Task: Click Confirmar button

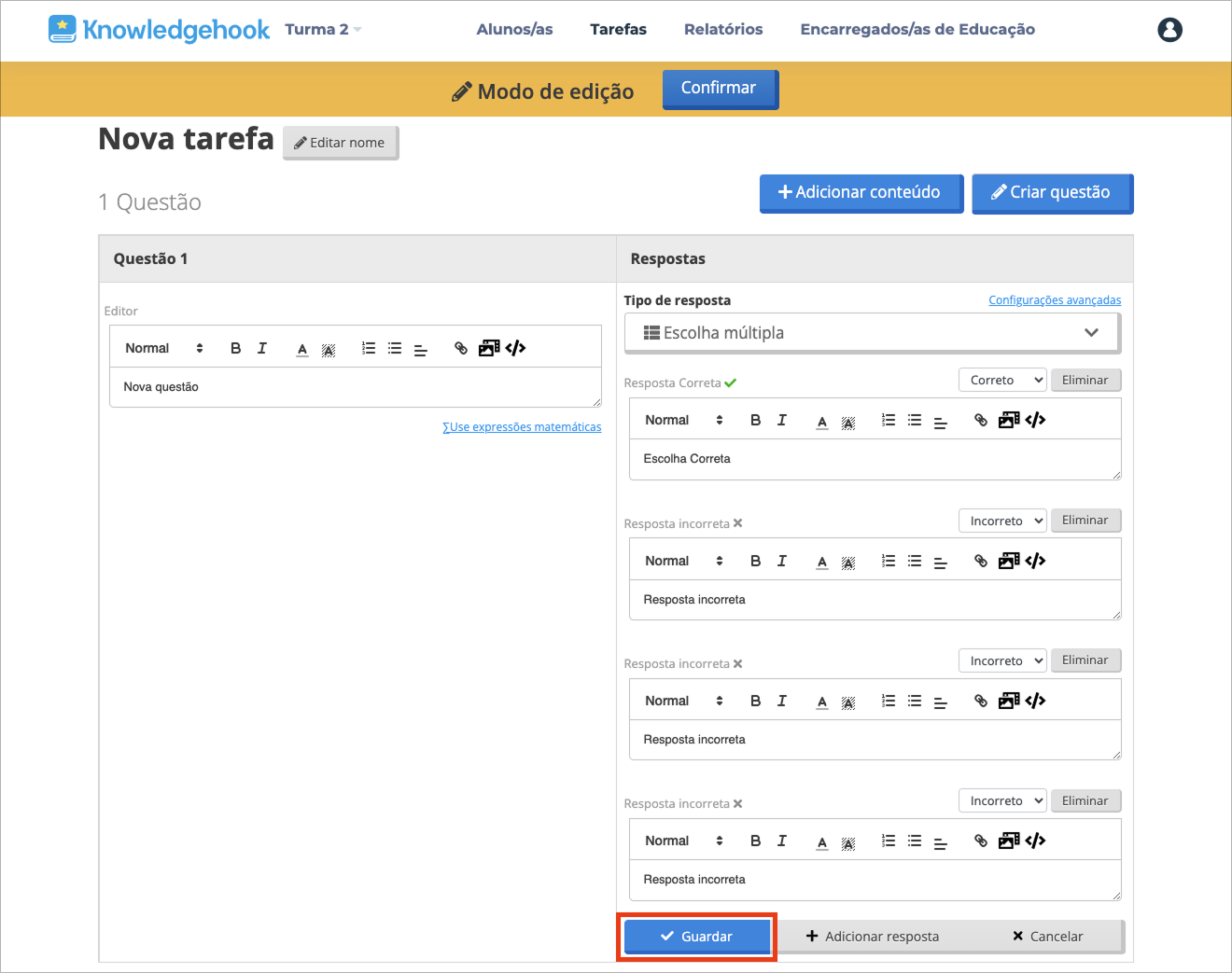Action: click(720, 89)
